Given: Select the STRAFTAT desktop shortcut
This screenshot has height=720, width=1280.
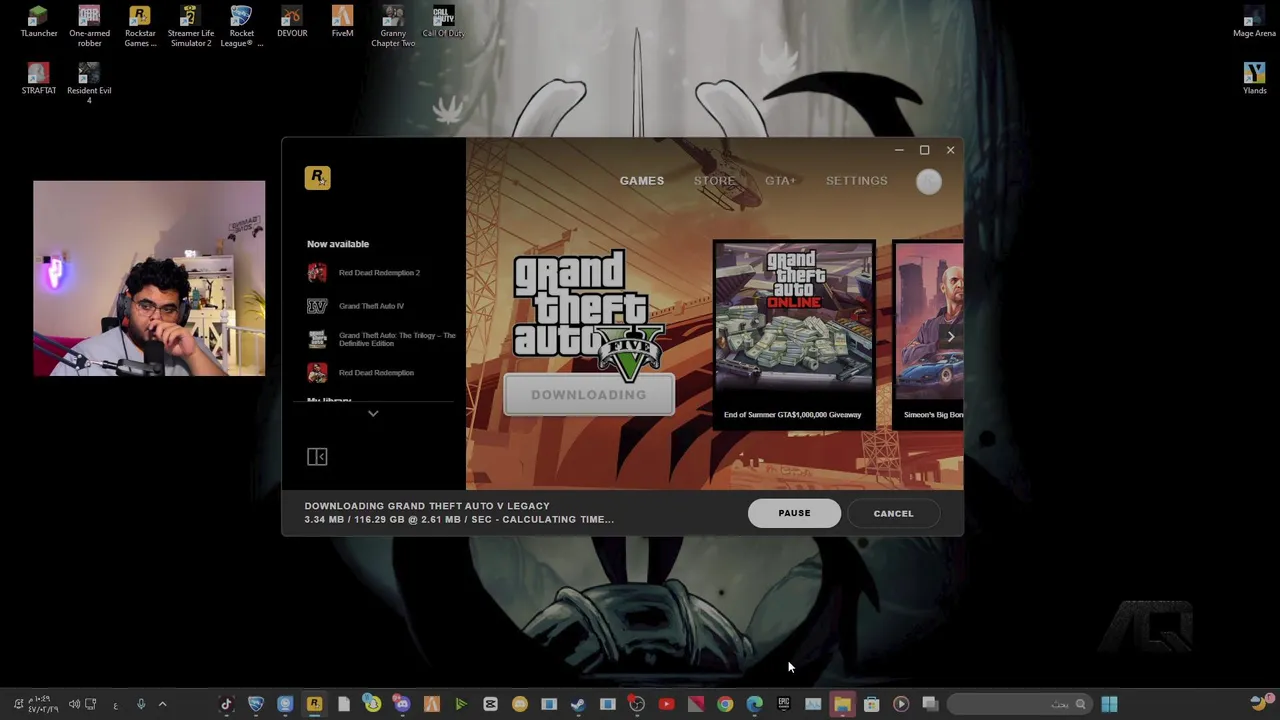Looking at the screenshot, I should [38, 80].
